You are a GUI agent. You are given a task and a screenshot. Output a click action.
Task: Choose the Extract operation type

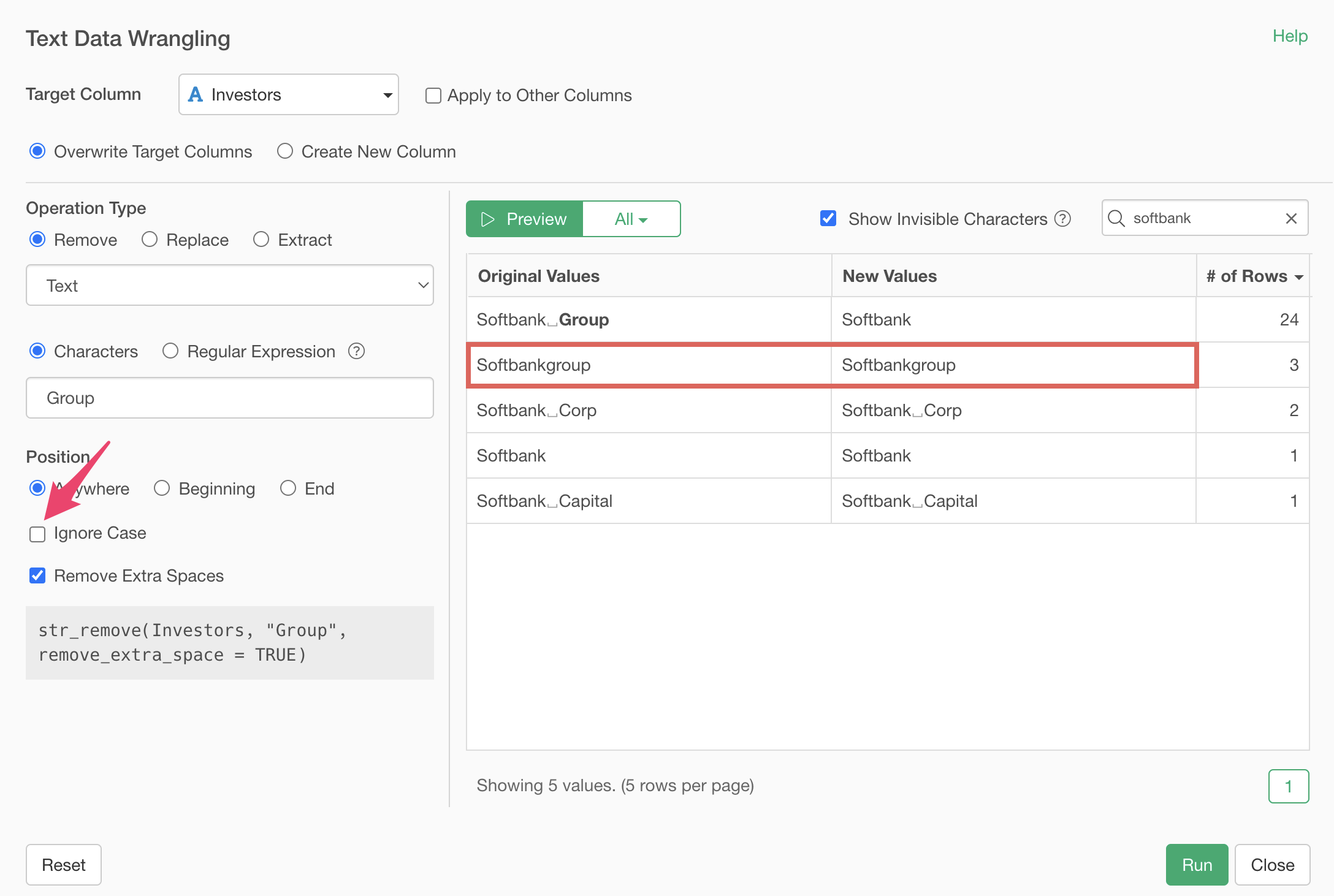tap(261, 239)
